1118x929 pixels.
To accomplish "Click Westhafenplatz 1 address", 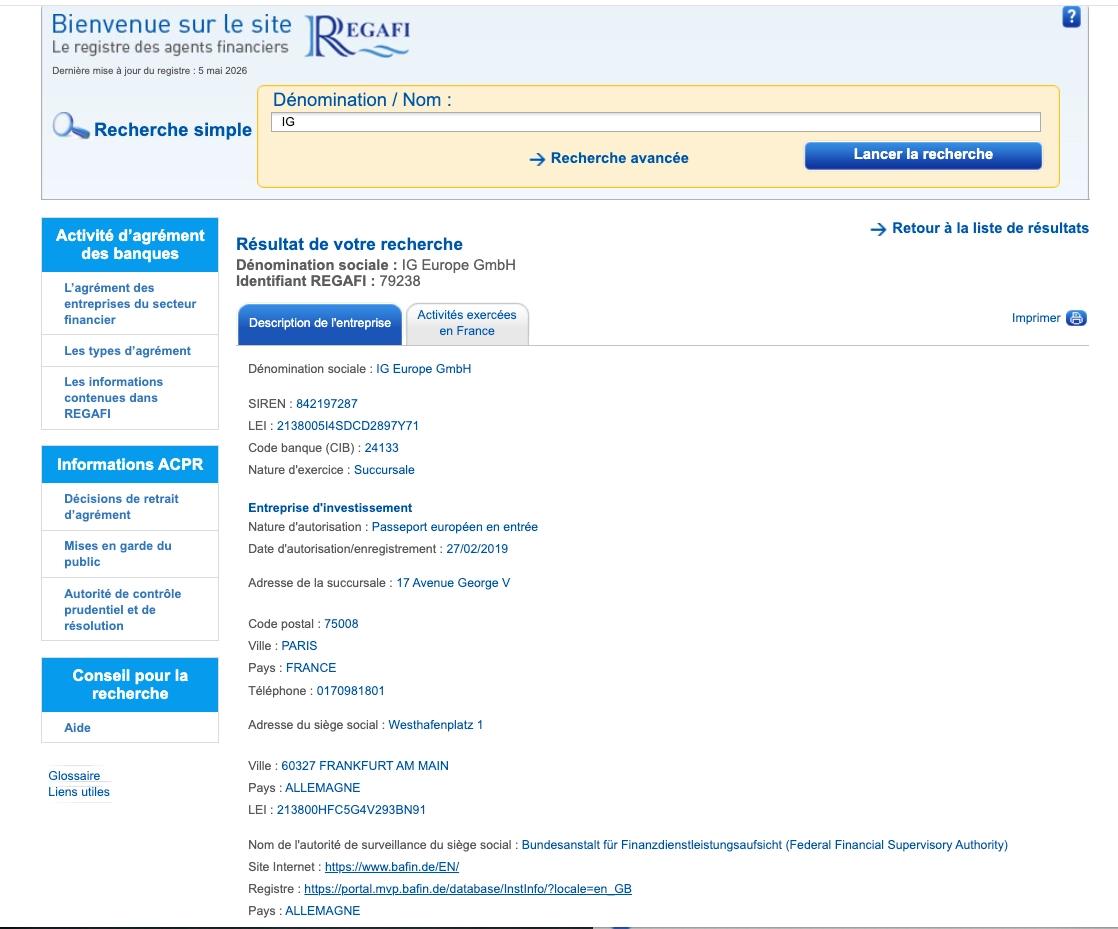I will click(435, 725).
